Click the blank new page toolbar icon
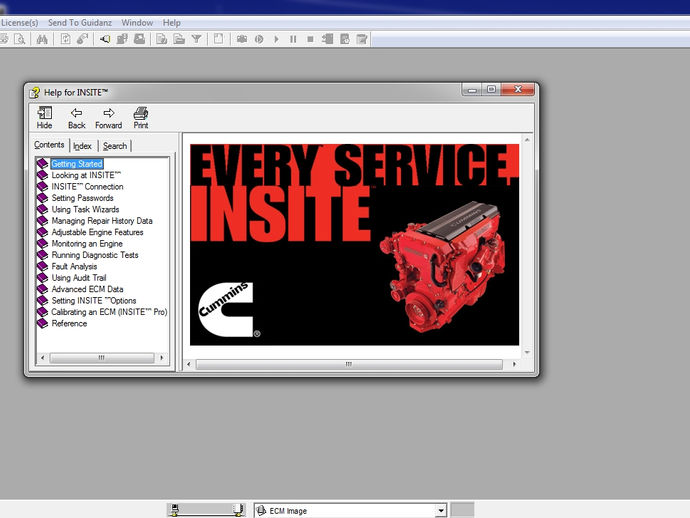This screenshot has width=690, height=518. (218, 39)
